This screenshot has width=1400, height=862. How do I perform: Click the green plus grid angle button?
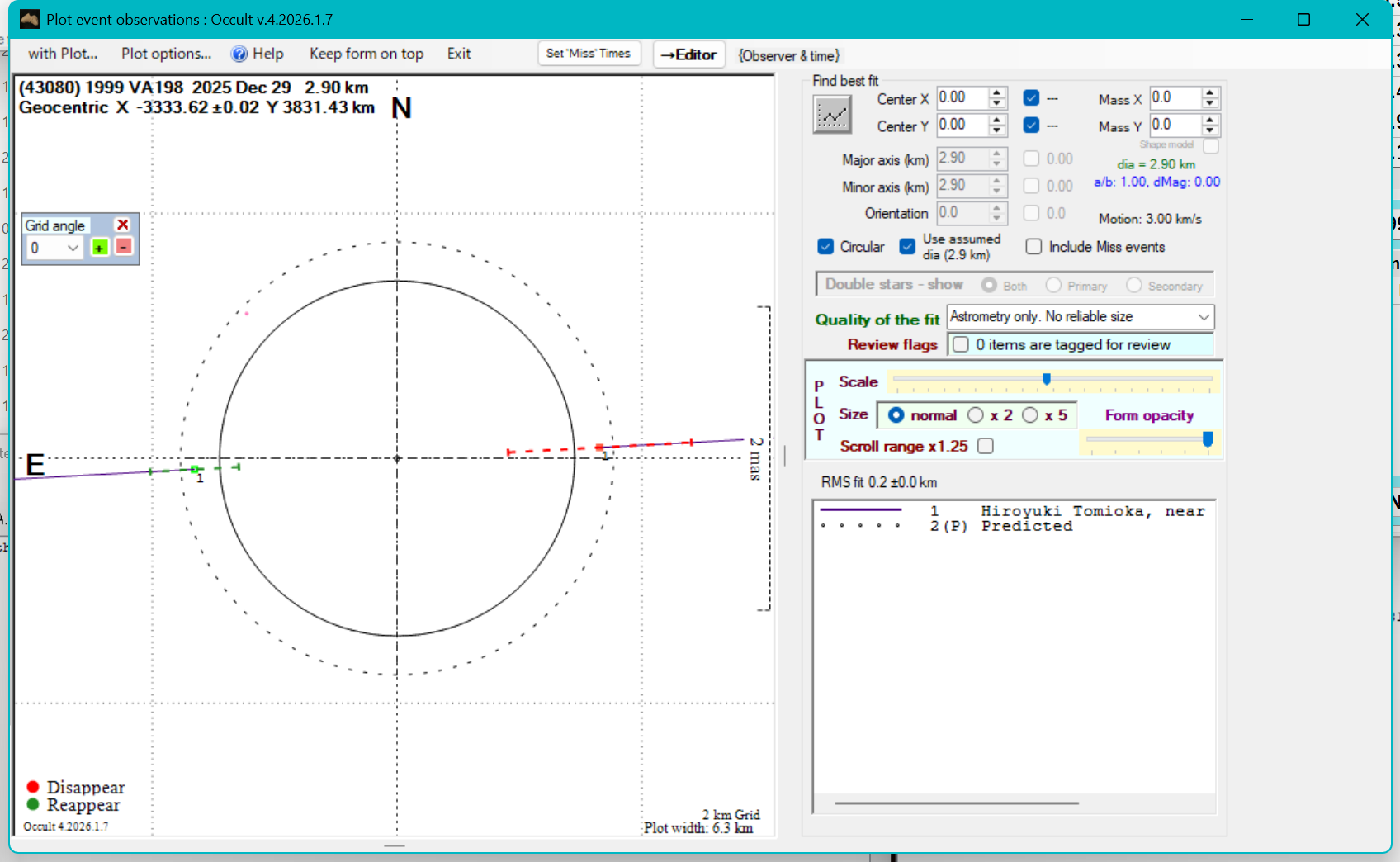(x=100, y=248)
